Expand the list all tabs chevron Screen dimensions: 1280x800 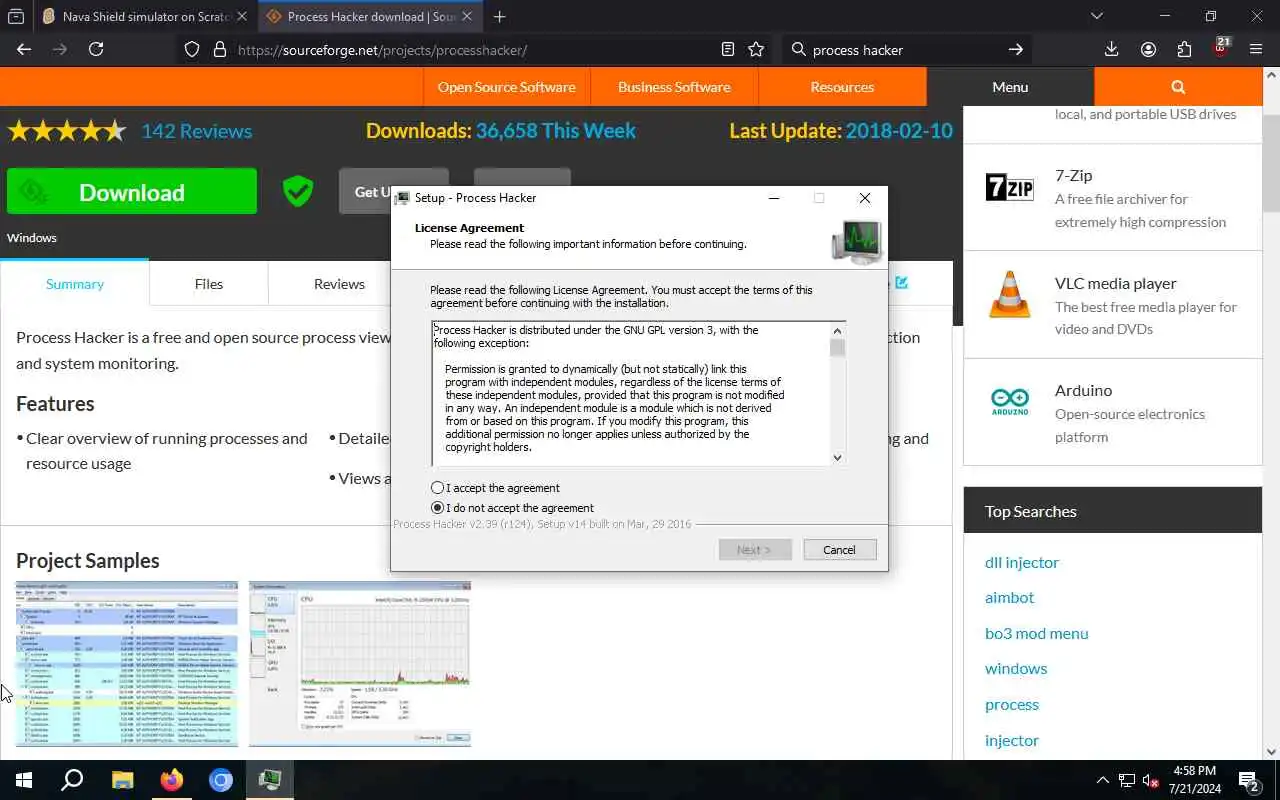[1097, 16]
